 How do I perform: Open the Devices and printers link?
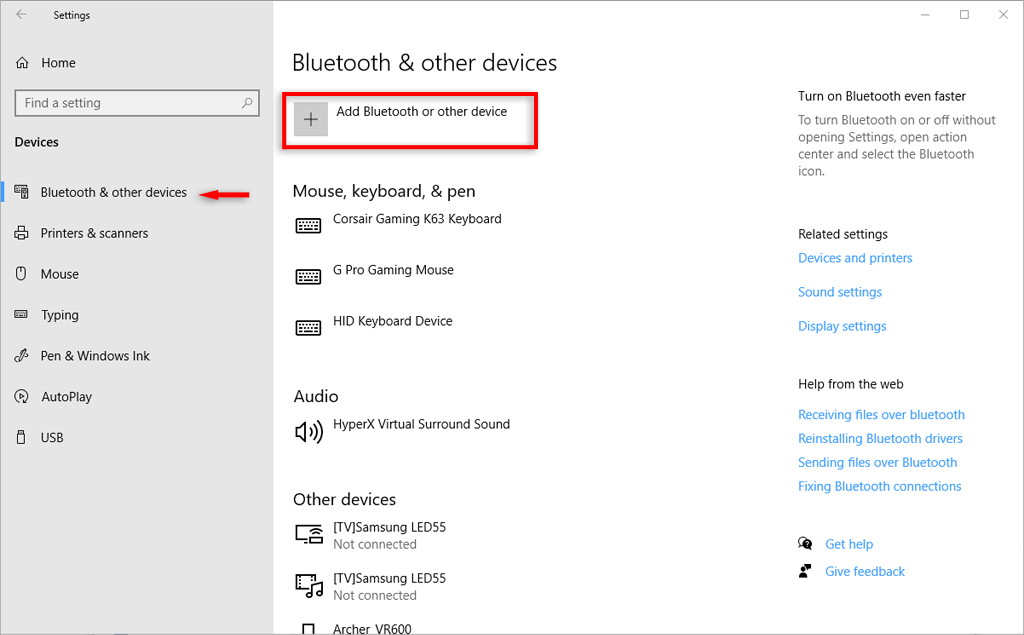pos(855,258)
